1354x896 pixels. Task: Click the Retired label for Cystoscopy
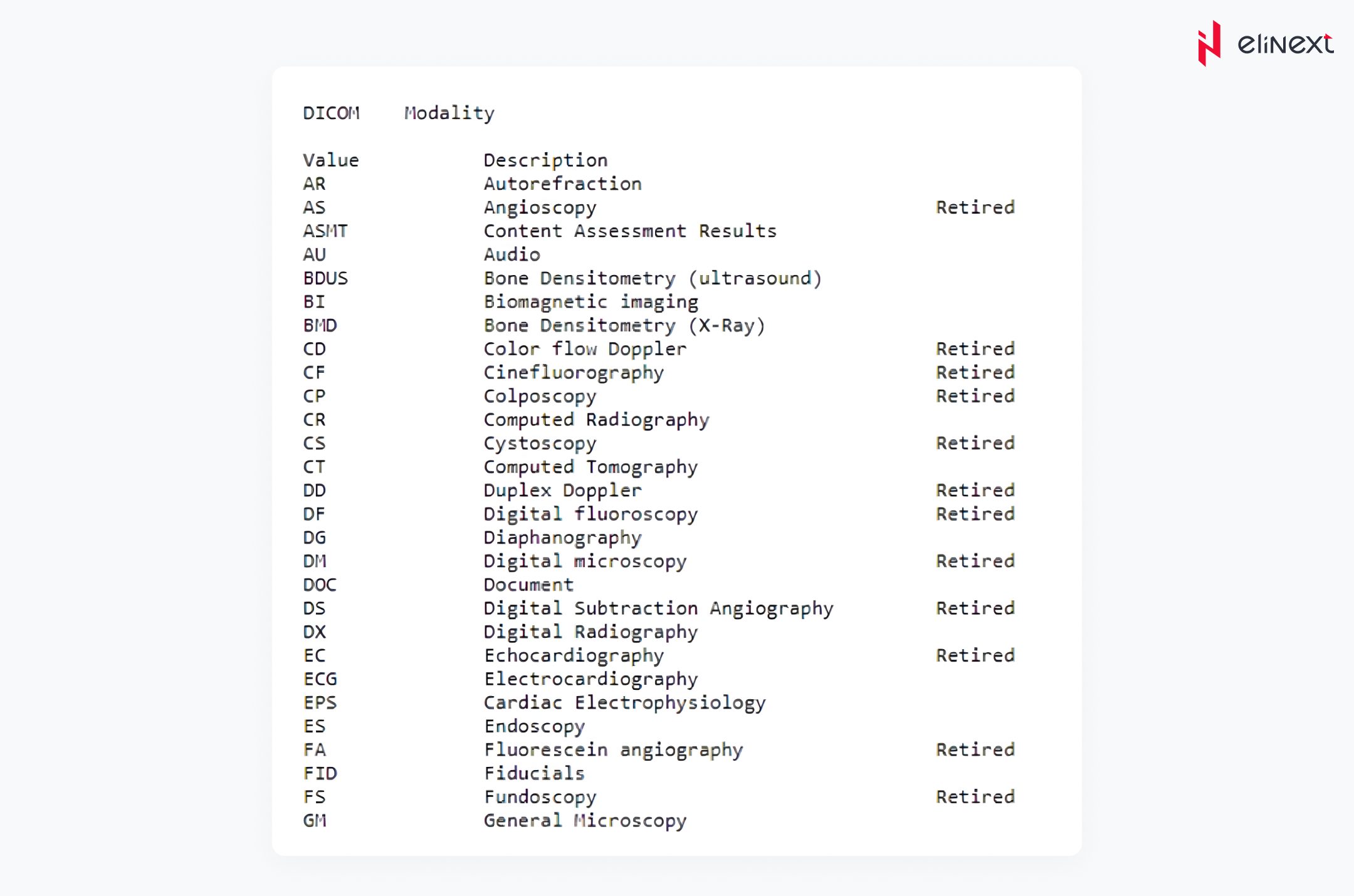click(x=975, y=444)
